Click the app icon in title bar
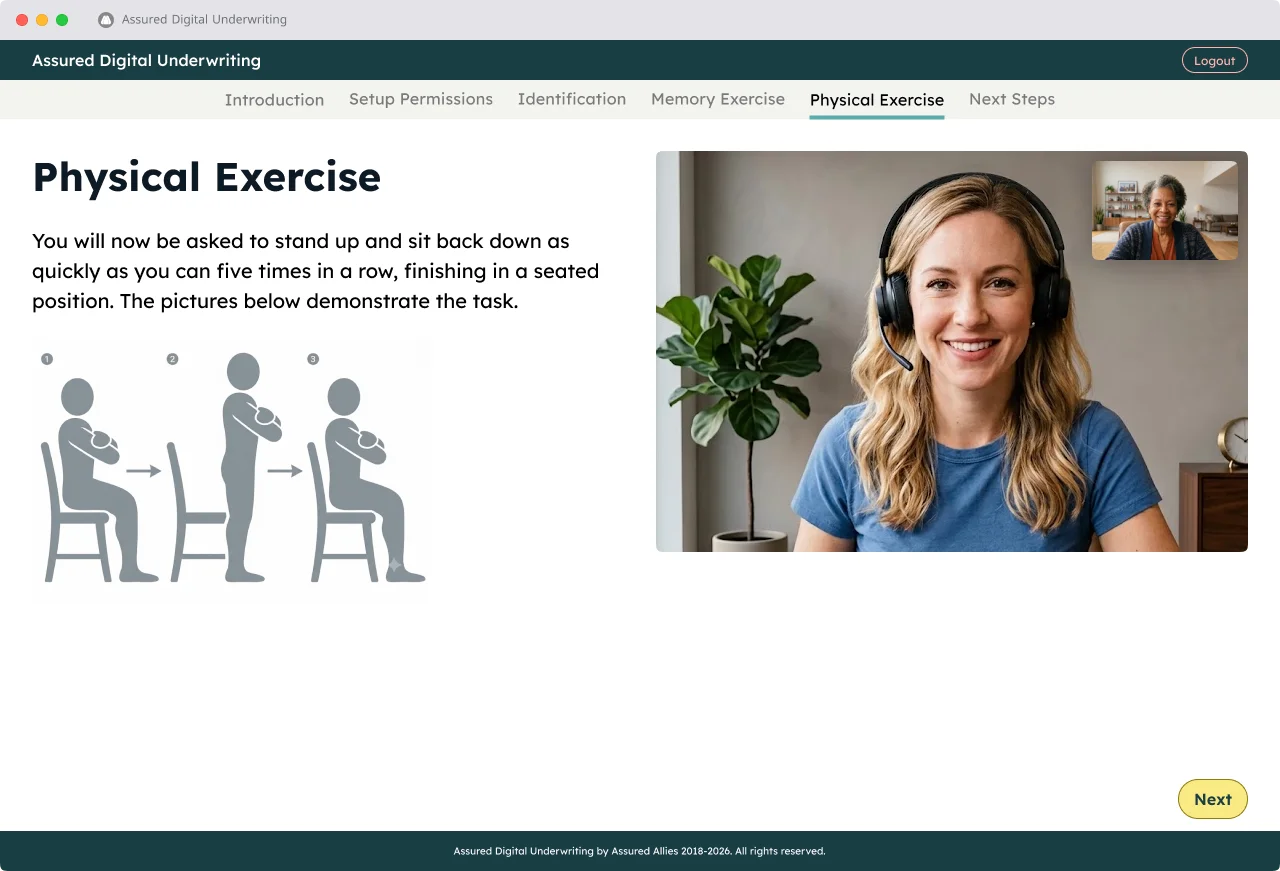Viewport: 1280px width, 871px height. click(106, 20)
